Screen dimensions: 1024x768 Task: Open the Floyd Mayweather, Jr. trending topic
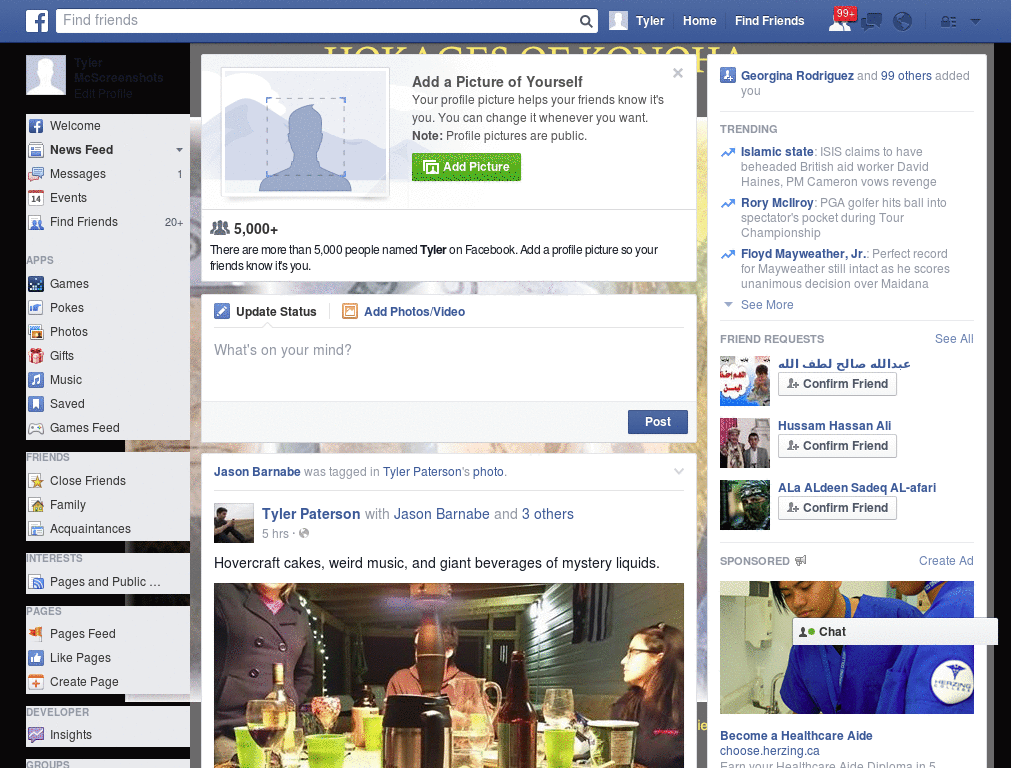click(803, 253)
